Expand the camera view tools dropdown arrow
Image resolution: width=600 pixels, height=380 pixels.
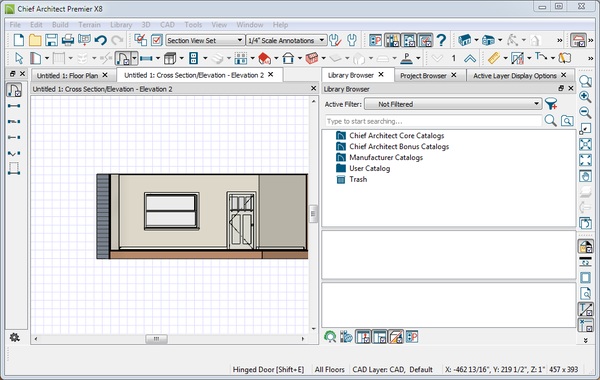pos(476,40)
